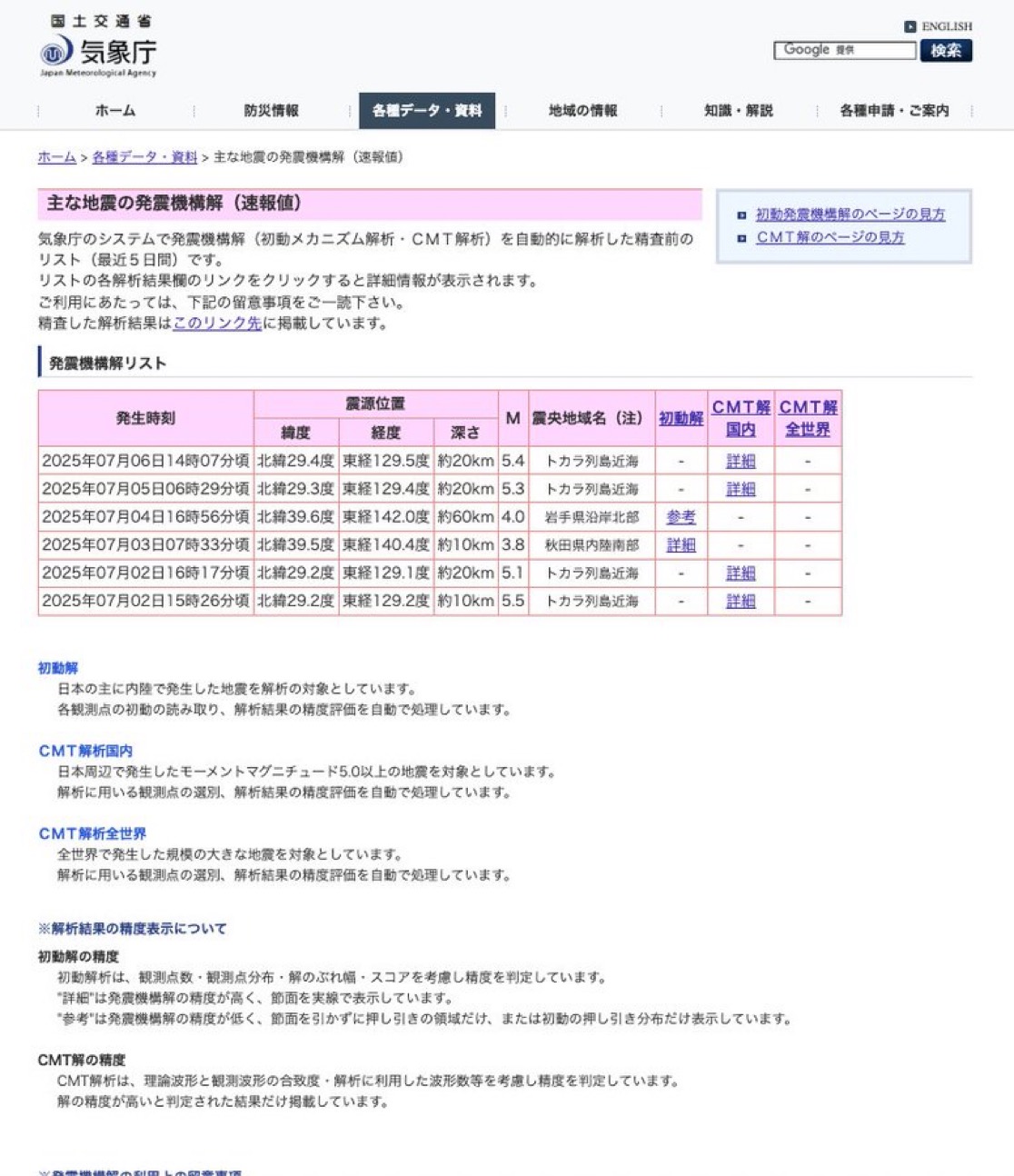Click the blue 初動解 heading below table
This screenshot has height=1176, width=1014.
pyautogui.click(x=58, y=668)
